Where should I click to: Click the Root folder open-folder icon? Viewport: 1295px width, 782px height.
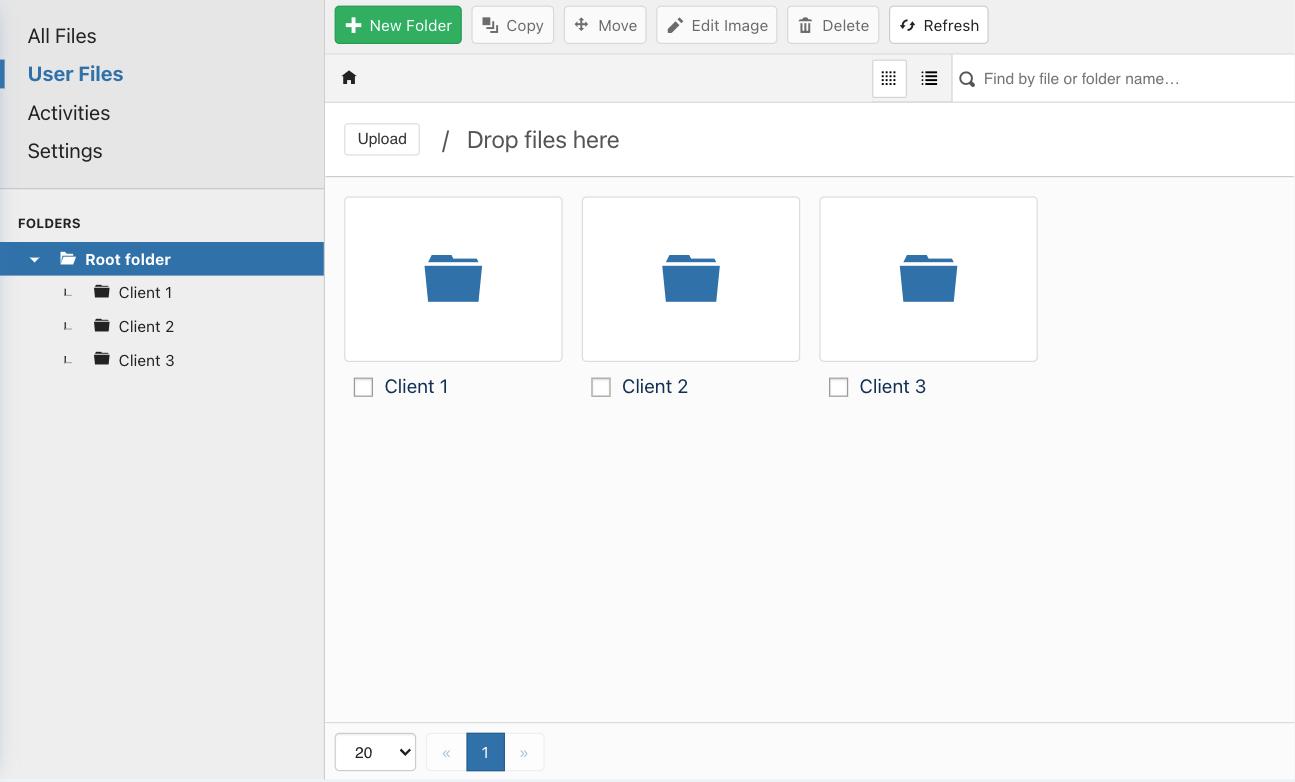pos(68,259)
